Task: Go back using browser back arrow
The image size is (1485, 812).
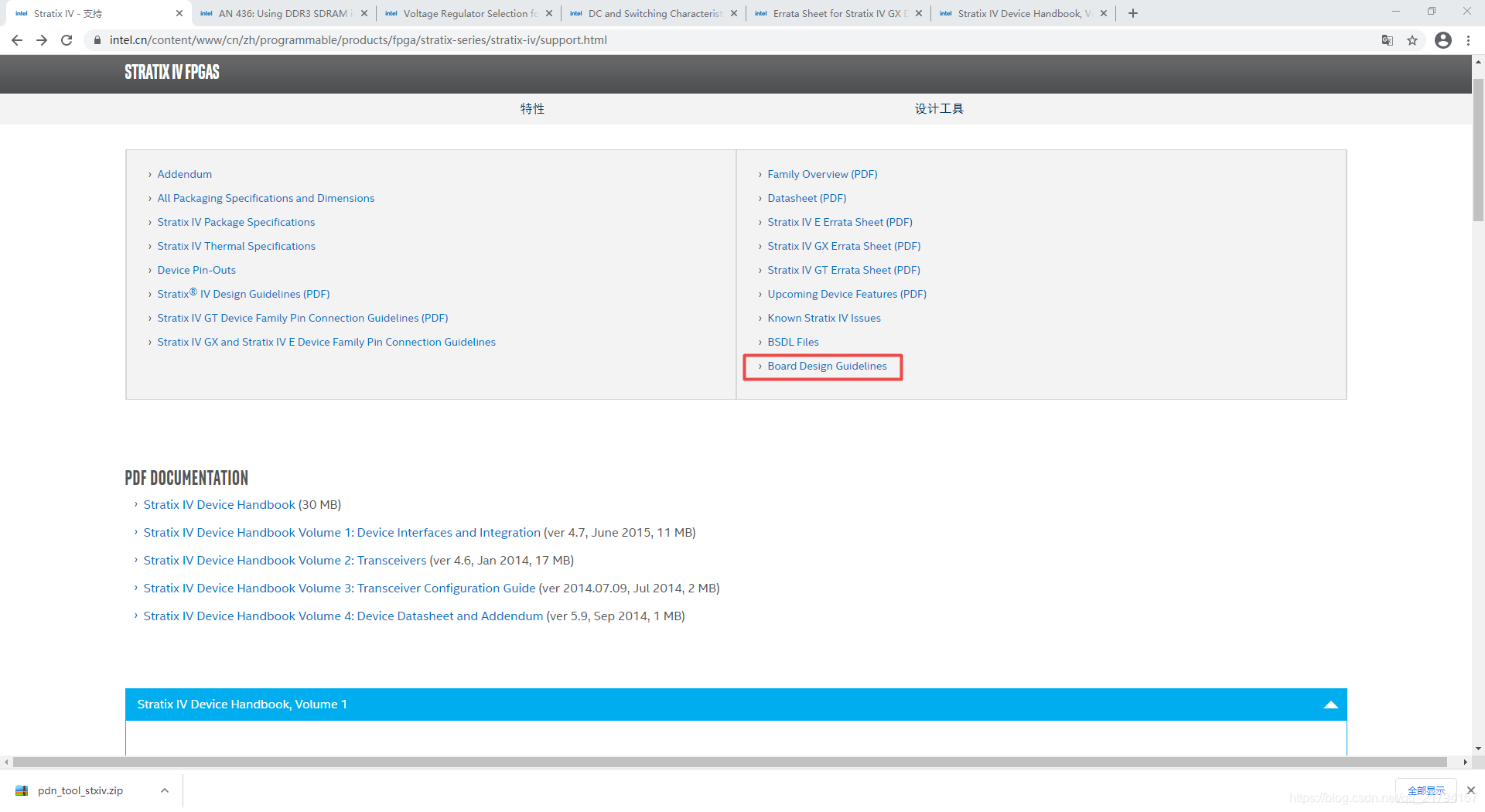Action: click(x=17, y=40)
